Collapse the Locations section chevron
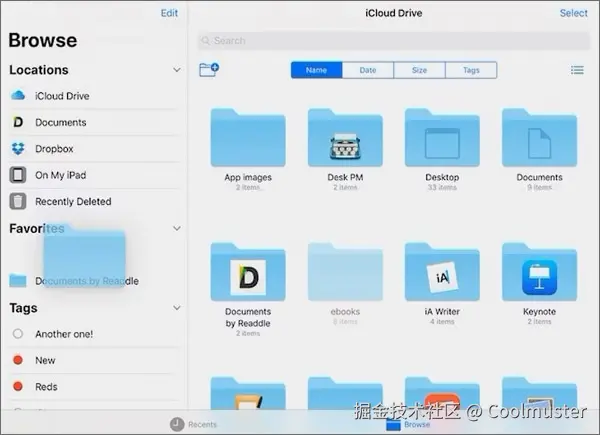Screen dimensions: 600x435 pos(176,70)
